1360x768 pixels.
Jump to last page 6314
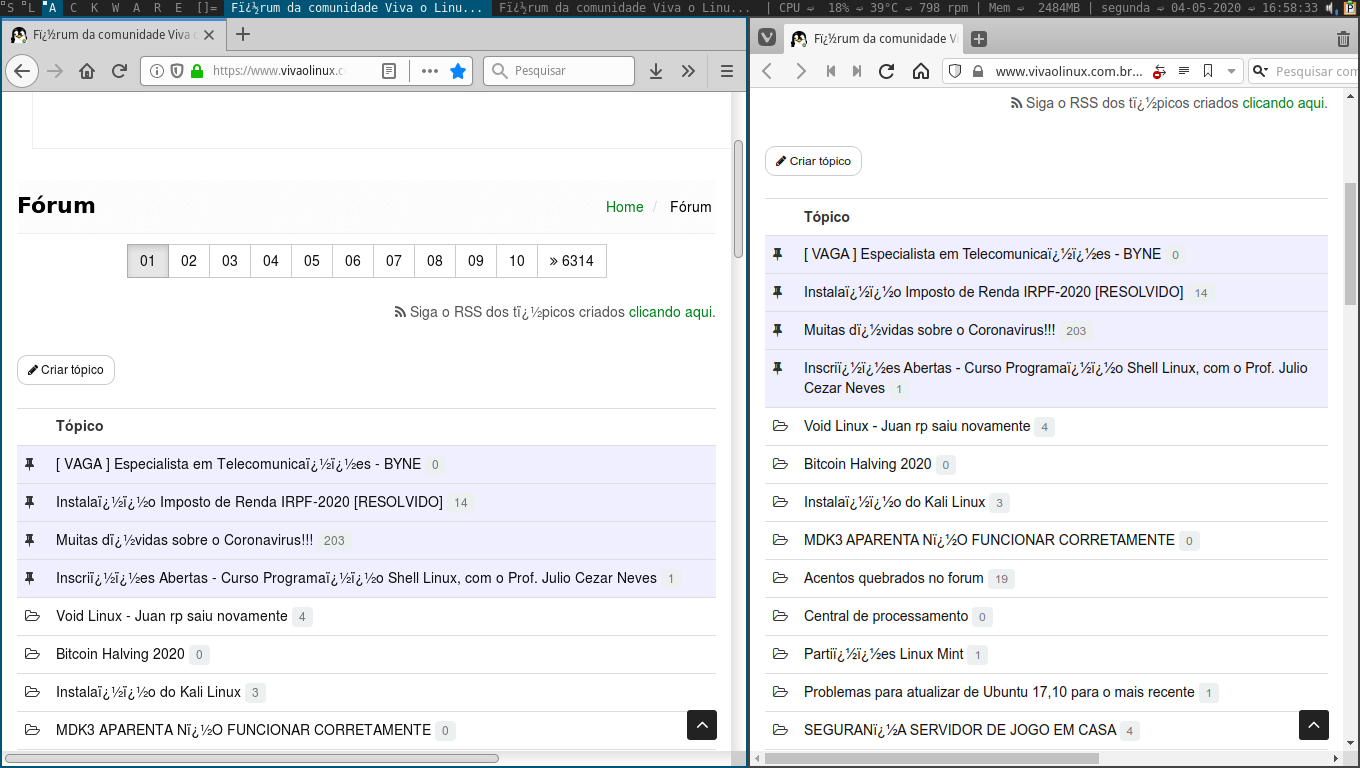point(572,261)
